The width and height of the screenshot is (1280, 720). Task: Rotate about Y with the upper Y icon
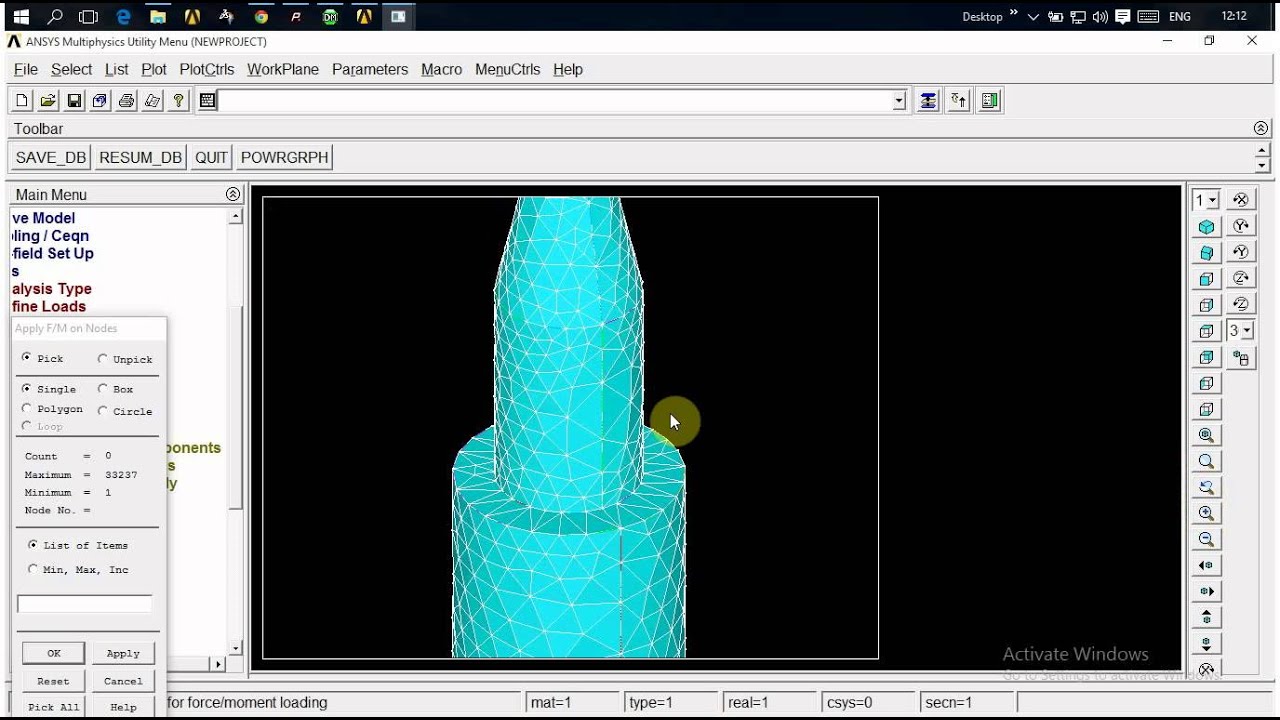(x=1241, y=226)
